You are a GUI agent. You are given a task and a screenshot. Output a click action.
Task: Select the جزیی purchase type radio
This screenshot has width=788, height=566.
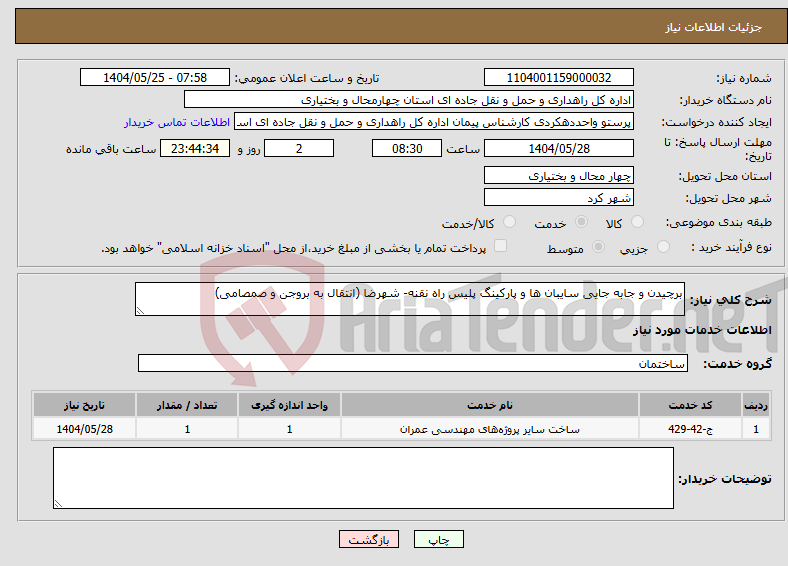(x=663, y=246)
